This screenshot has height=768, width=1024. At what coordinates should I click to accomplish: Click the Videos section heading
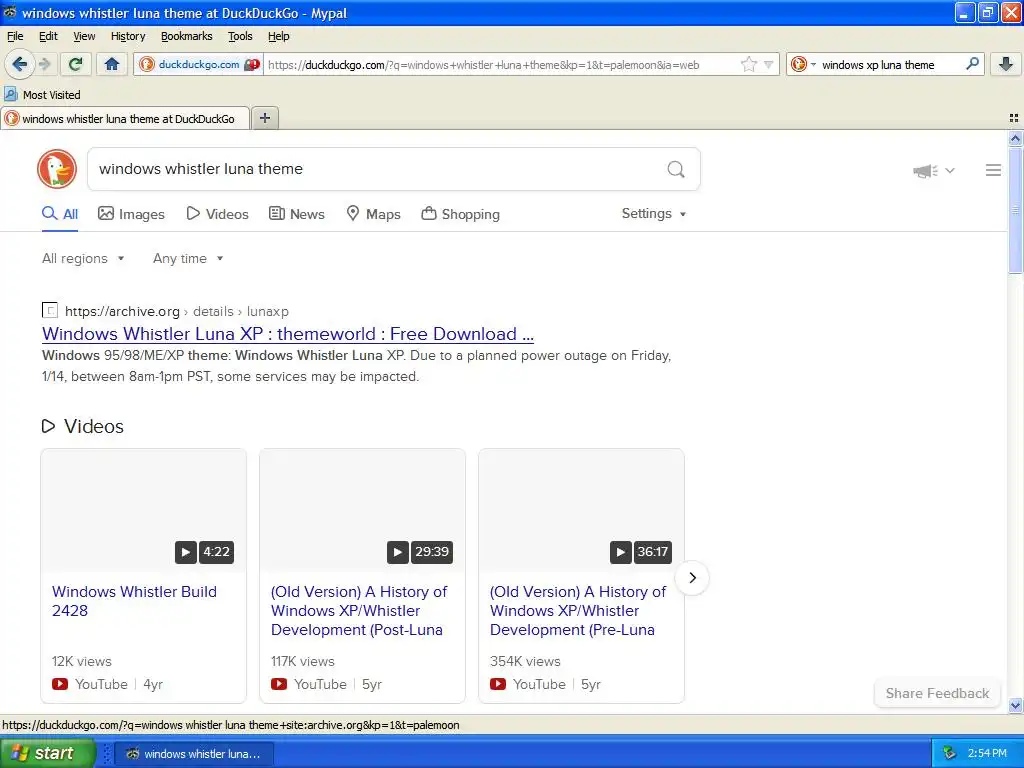(83, 426)
